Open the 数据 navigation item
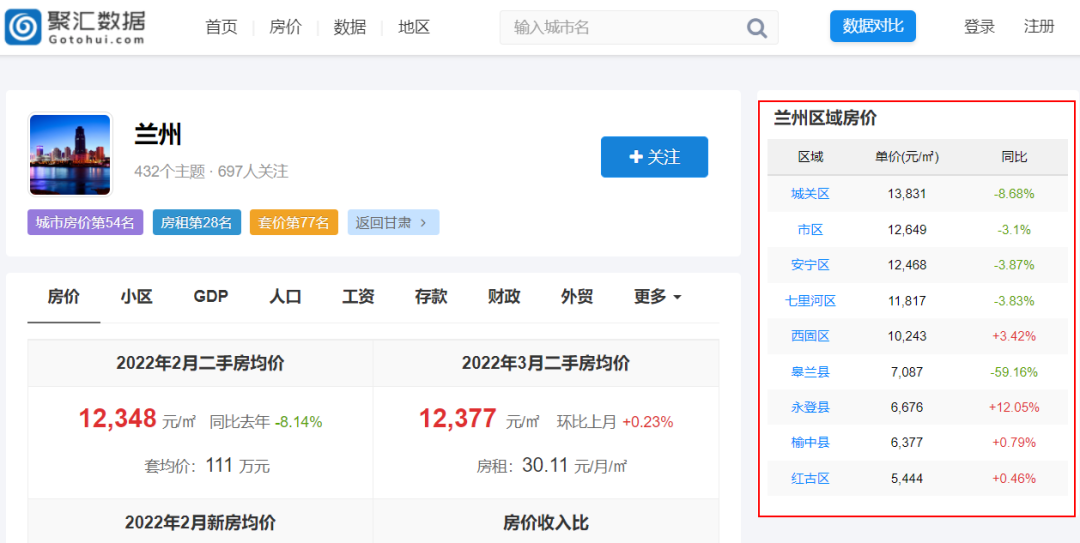This screenshot has width=1080, height=543. (x=350, y=28)
